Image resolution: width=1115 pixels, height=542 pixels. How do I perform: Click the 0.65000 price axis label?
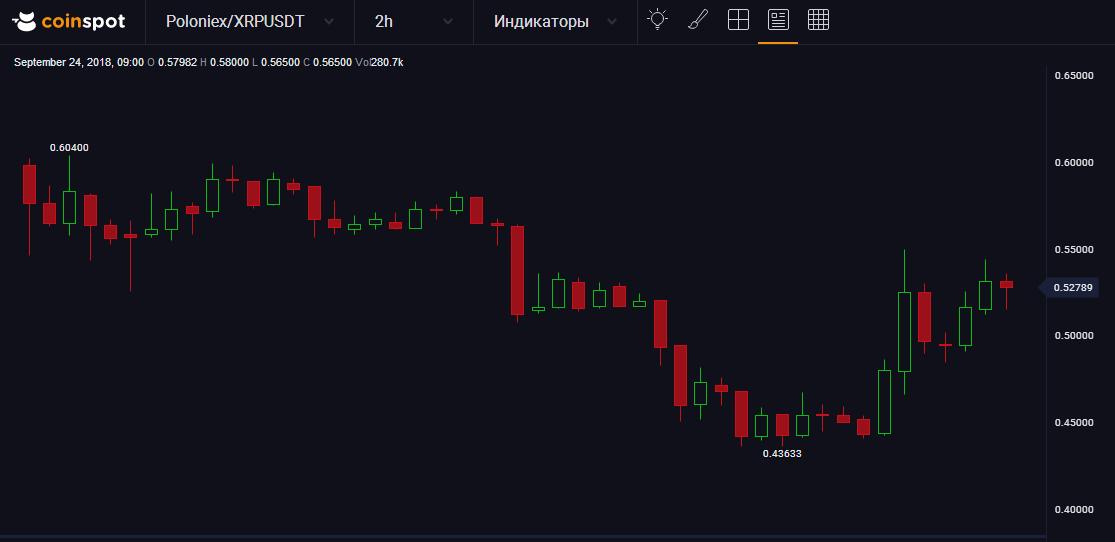(1074, 76)
